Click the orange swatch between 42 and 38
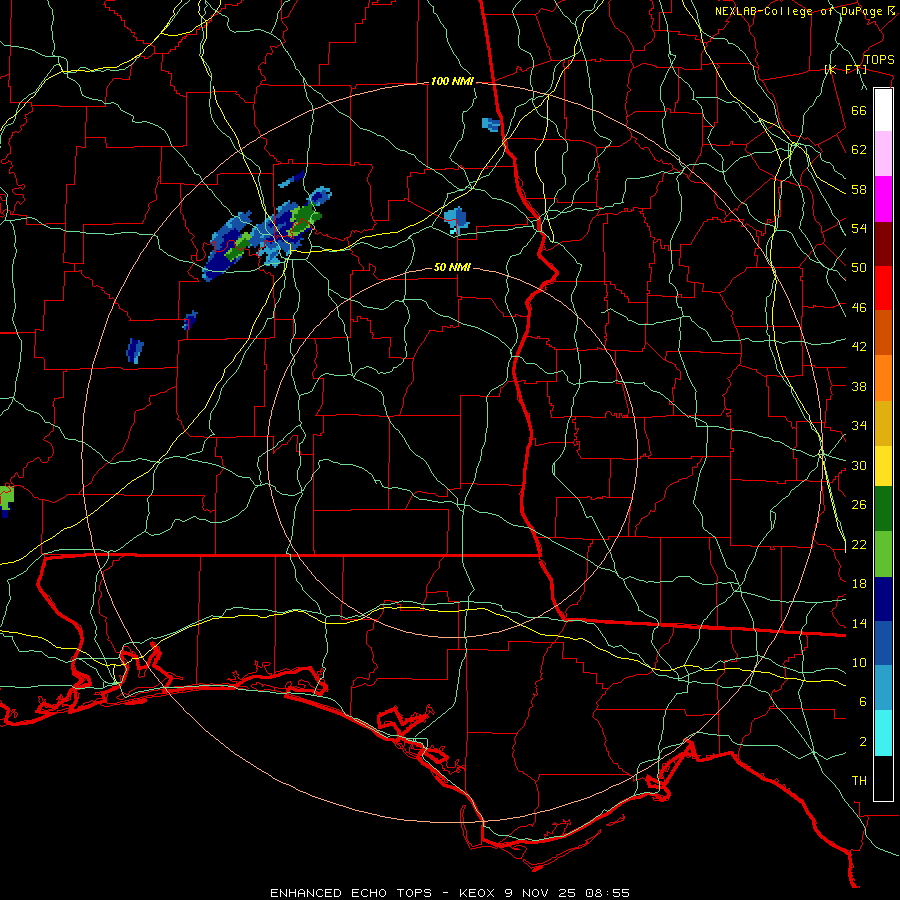 point(883,378)
